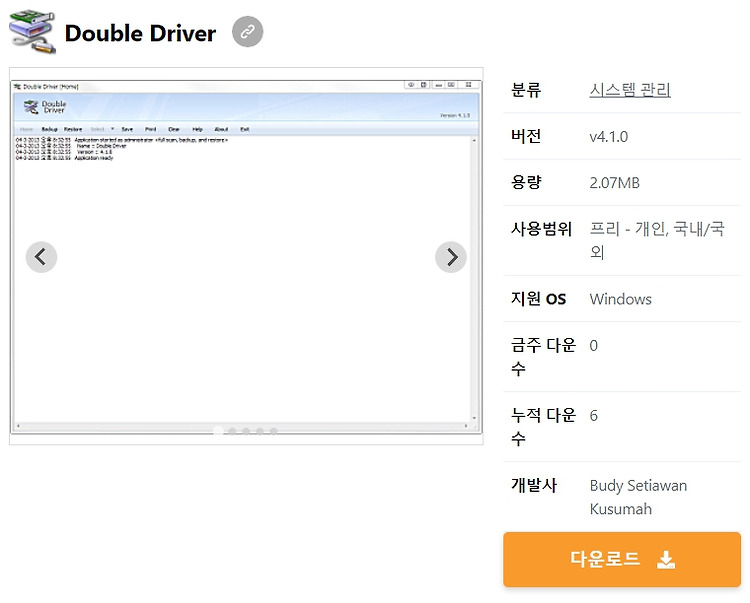
Task: Copy page link via chain icon
Action: pyautogui.click(x=247, y=32)
